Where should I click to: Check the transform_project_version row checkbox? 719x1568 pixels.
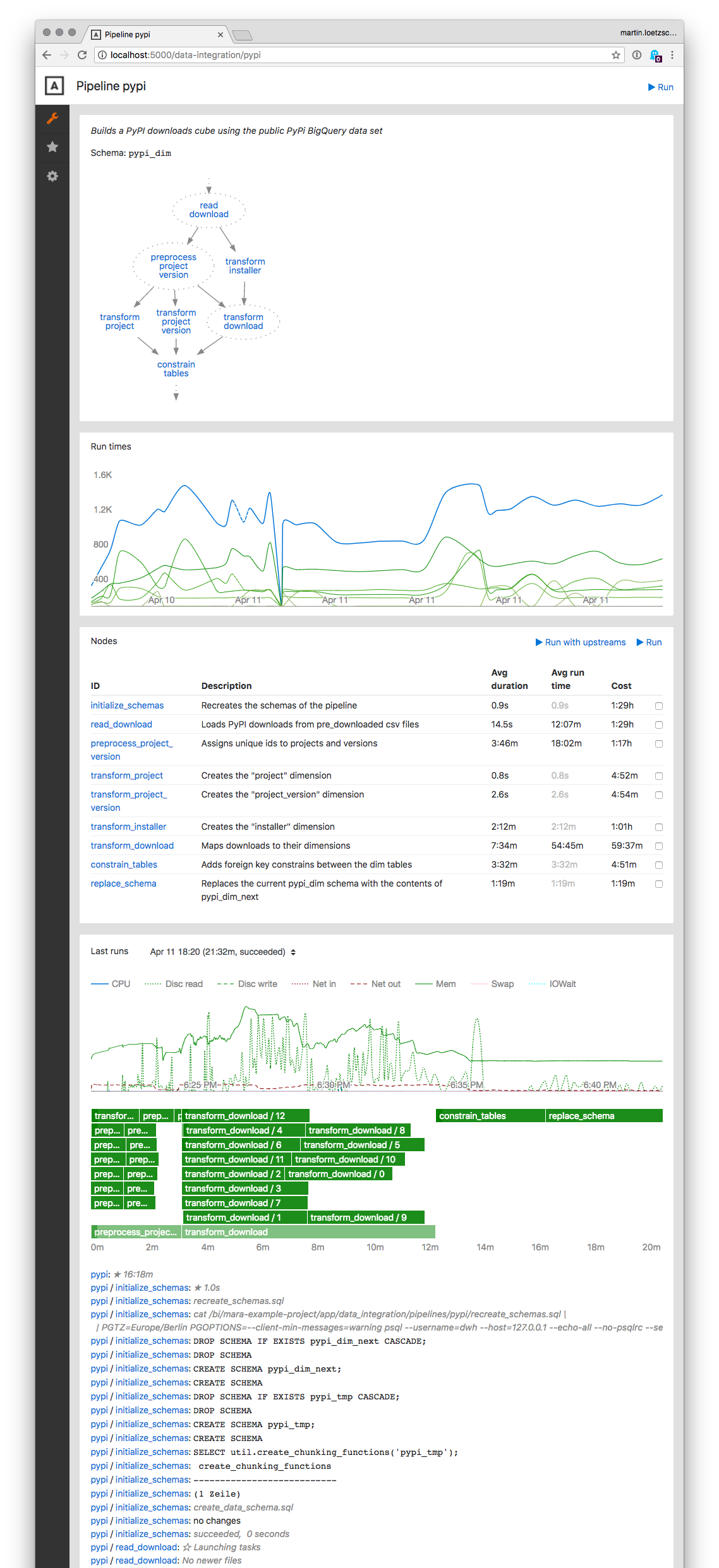pyautogui.click(x=659, y=795)
